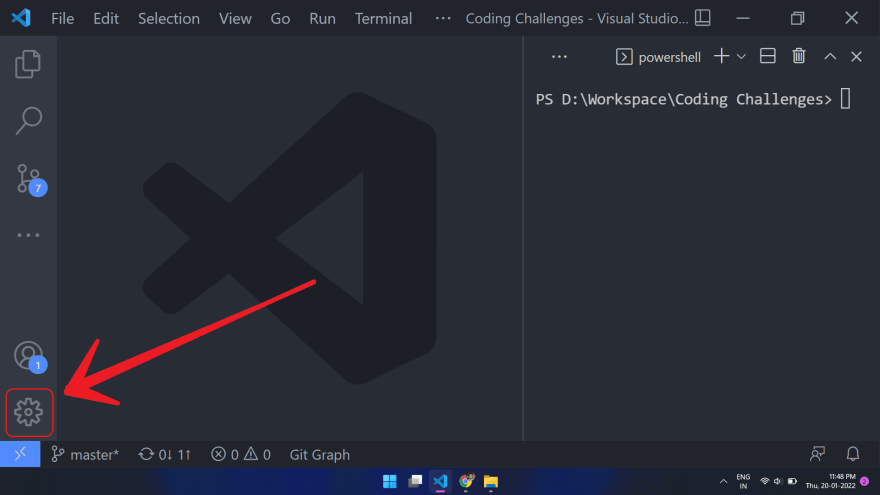Open ENG IN language switcher
This screenshot has width=880, height=495.
(743, 482)
